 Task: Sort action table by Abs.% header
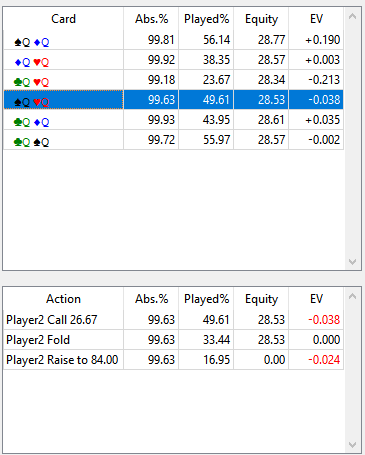tap(151, 299)
